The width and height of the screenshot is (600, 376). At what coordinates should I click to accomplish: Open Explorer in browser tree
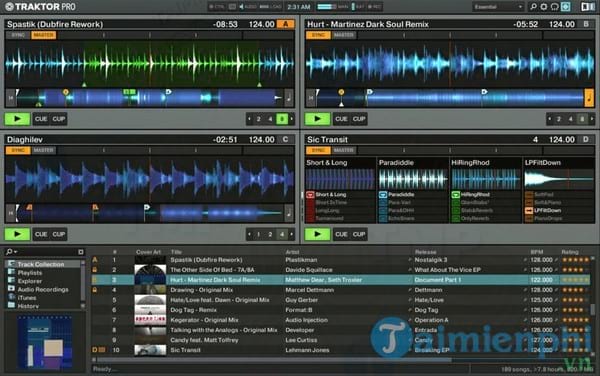click(29, 281)
